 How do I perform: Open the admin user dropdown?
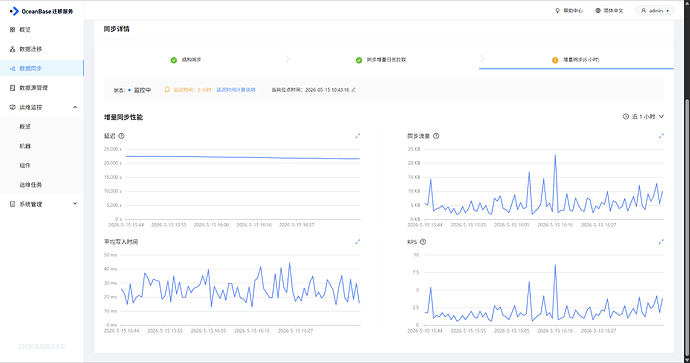pos(655,11)
